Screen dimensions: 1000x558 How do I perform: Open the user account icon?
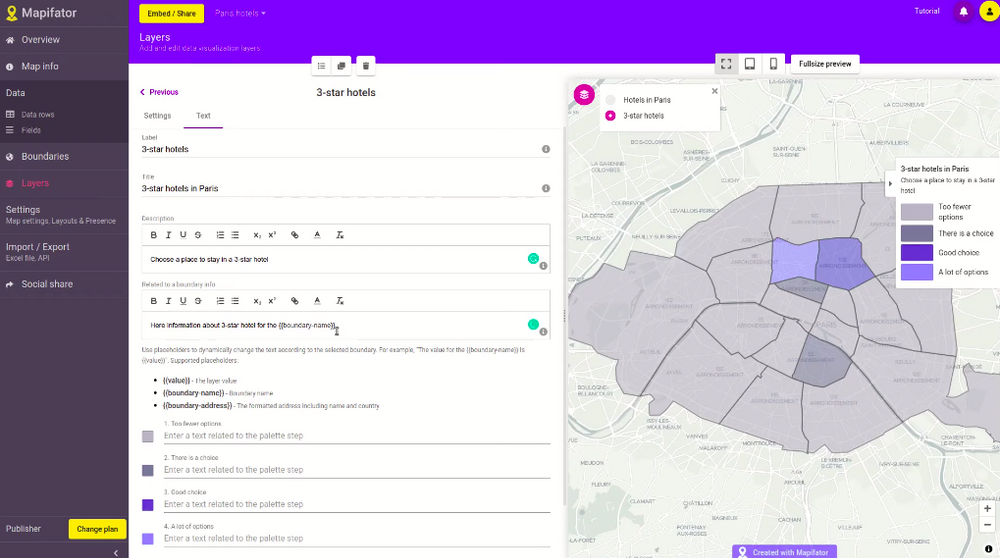(x=989, y=11)
